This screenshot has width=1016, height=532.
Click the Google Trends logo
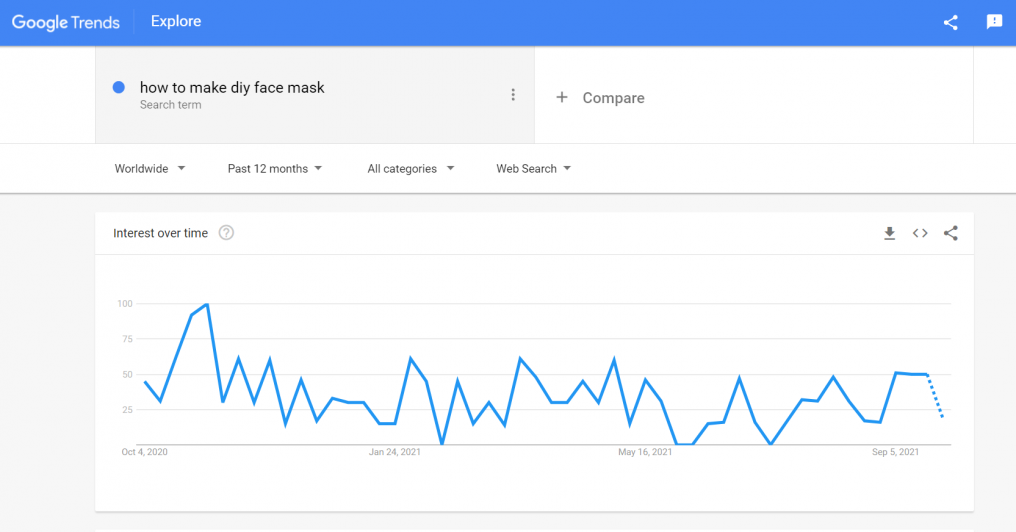(65, 22)
